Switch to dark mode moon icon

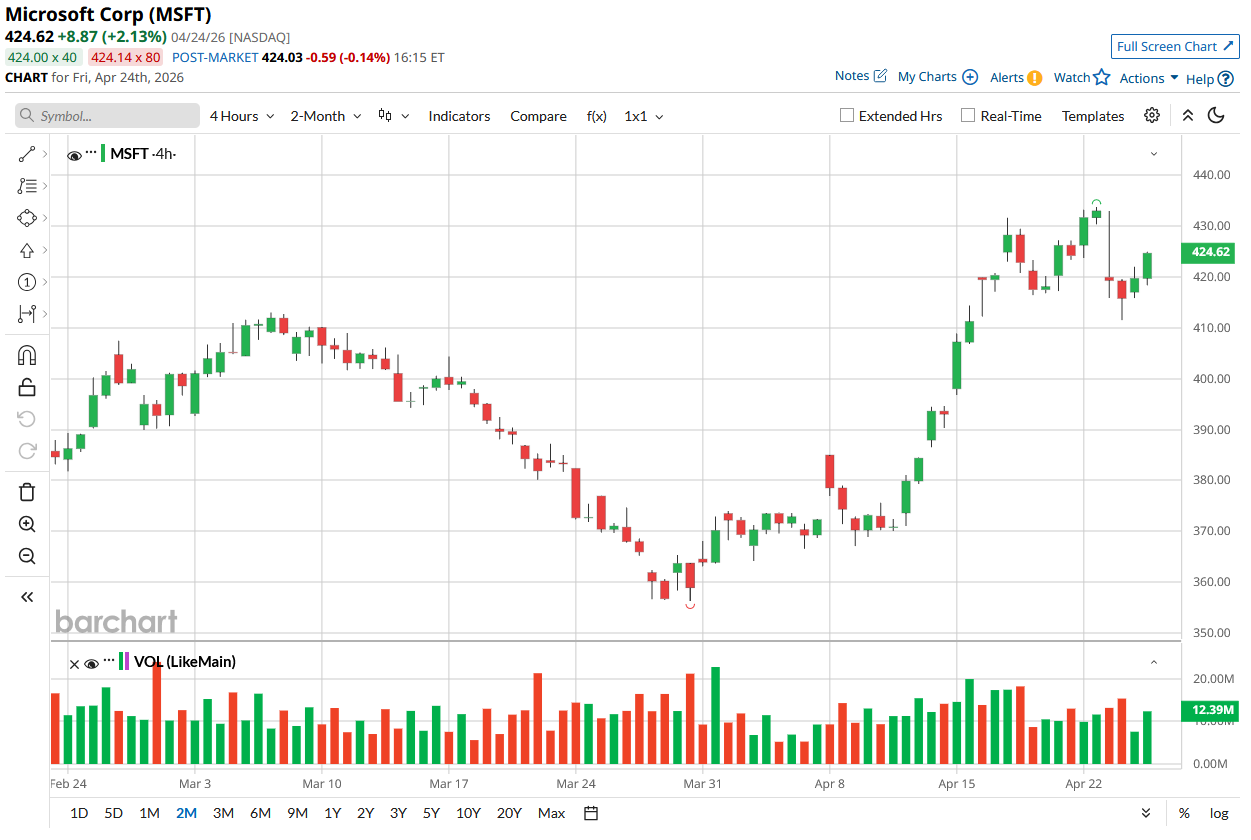[1216, 116]
